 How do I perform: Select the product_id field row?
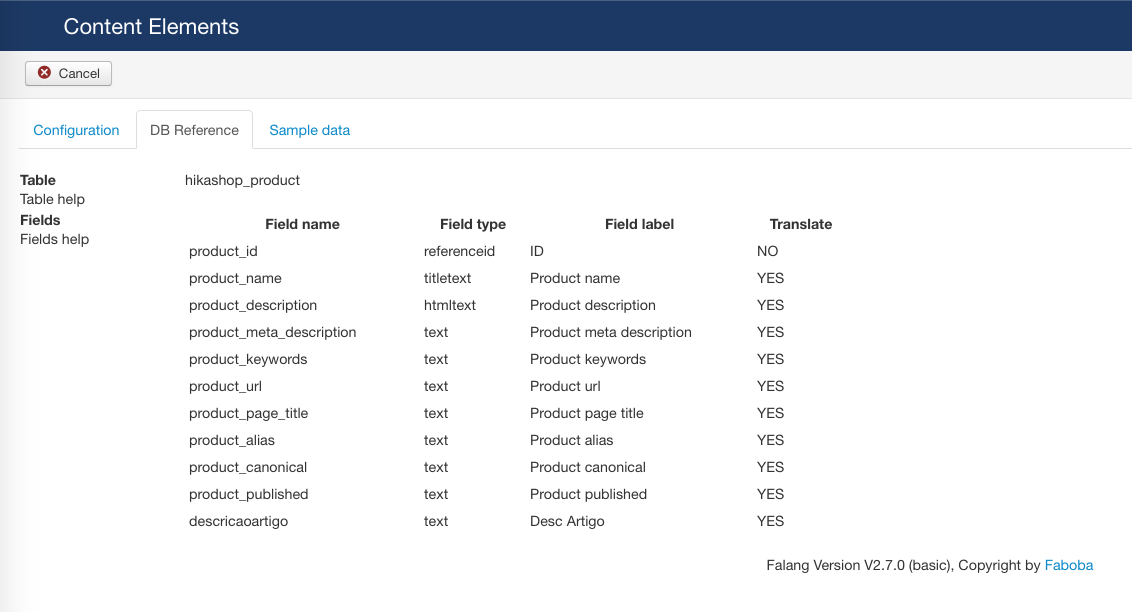coord(223,251)
